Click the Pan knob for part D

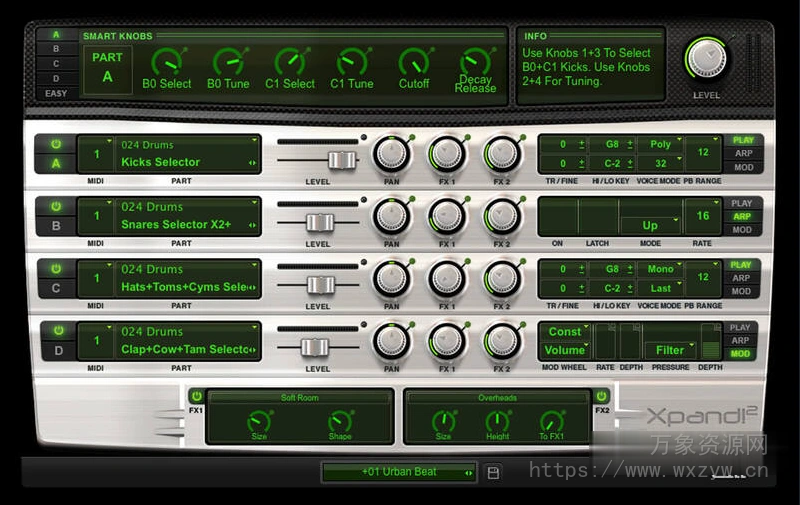[x=391, y=341]
